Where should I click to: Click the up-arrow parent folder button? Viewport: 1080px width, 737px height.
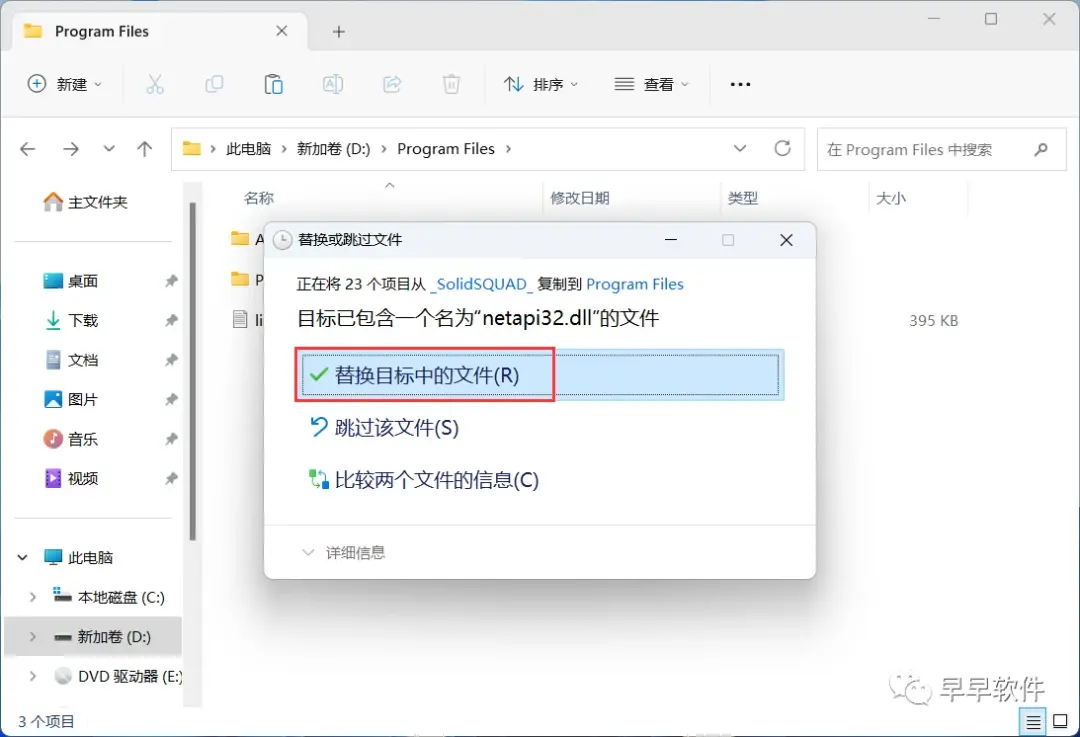(145, 149)
